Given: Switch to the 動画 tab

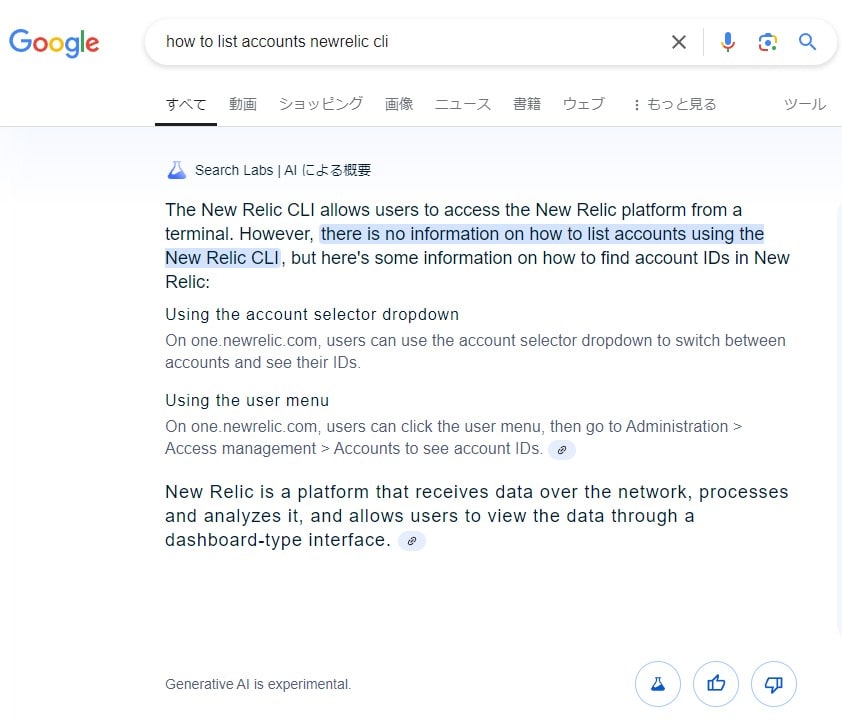Looking at the screenshot, I should click(243, 104).
